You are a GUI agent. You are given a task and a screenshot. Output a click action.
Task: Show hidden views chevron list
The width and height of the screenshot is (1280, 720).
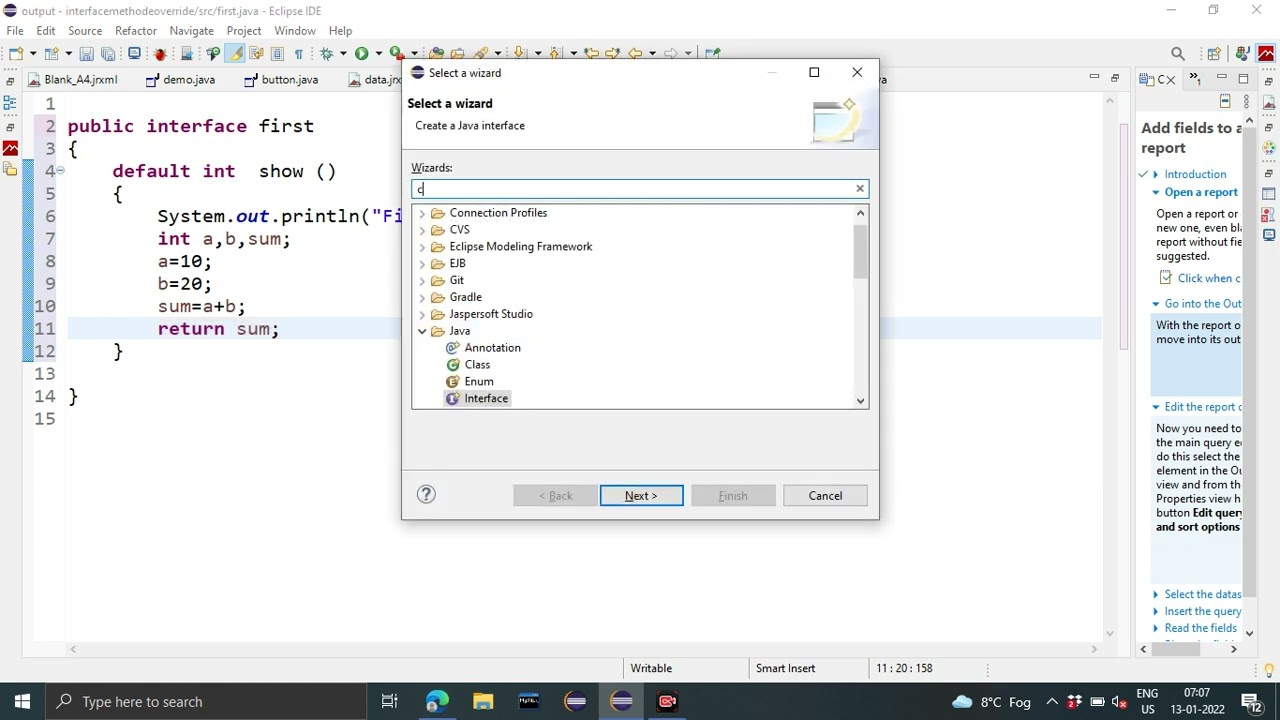(x=1194, y=79)
